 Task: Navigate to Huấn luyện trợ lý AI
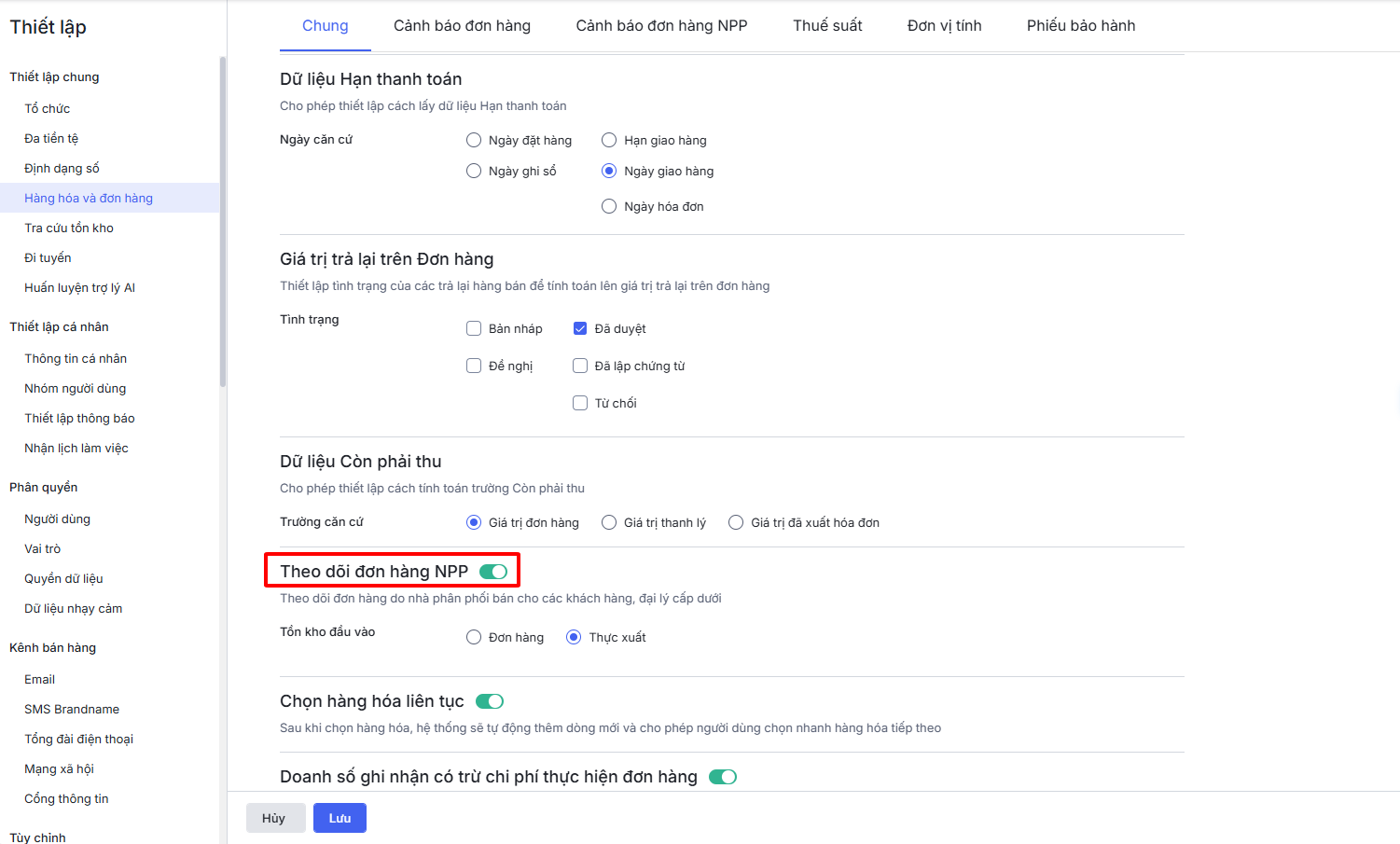79,287
